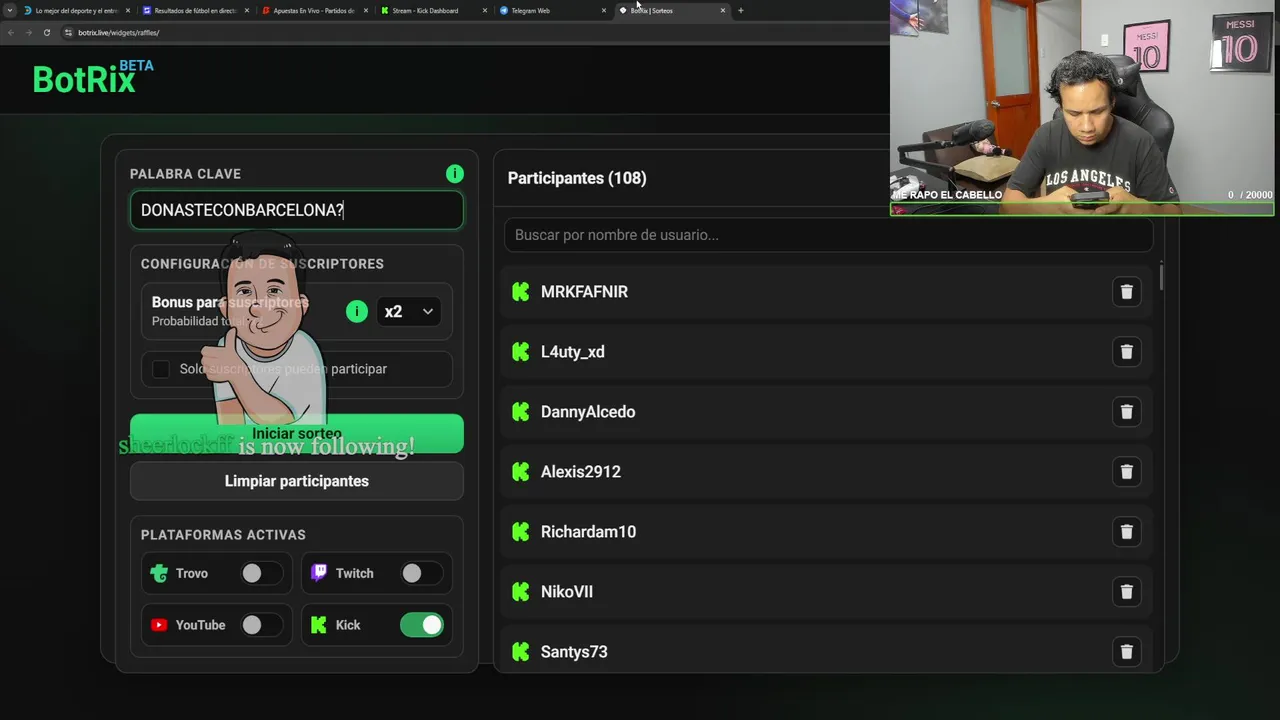The width and height of the screenshot is (1280, 720).
Task: Click the Kick platform icon in Plataformas Activas
Action: pos(319,625)
